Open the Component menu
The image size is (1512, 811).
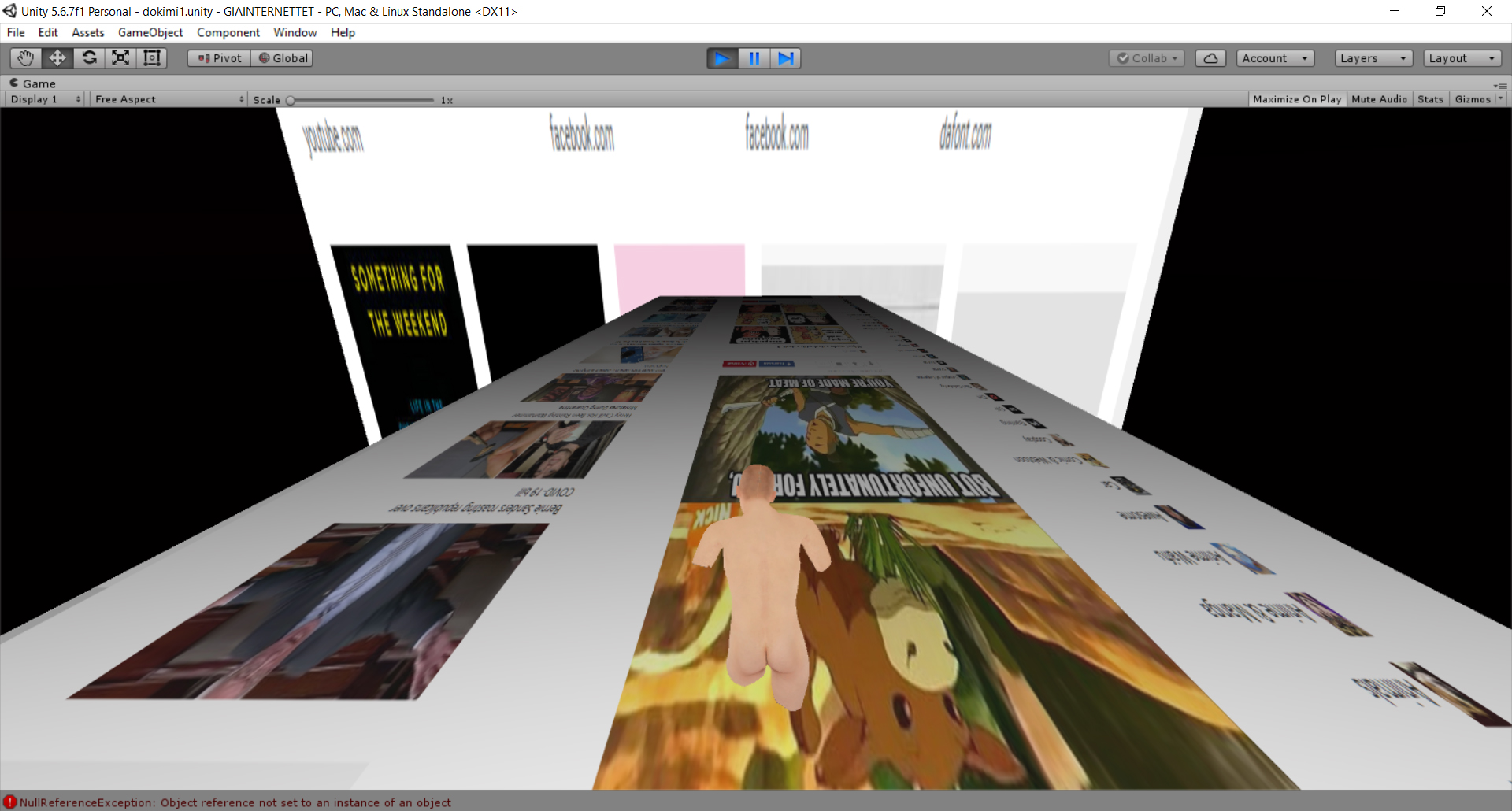(x=228, y=32)
